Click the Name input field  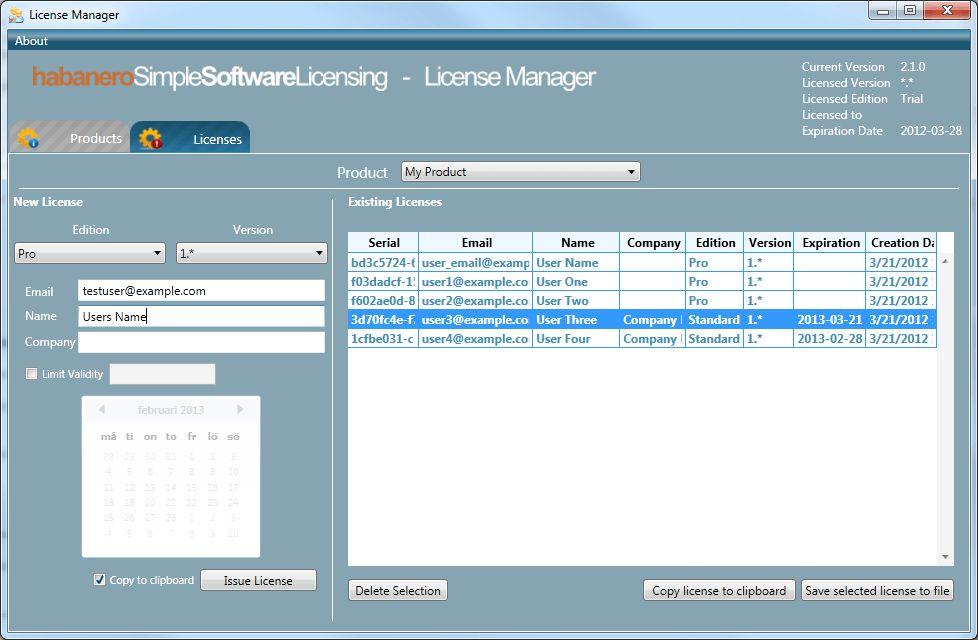[201, 316]
